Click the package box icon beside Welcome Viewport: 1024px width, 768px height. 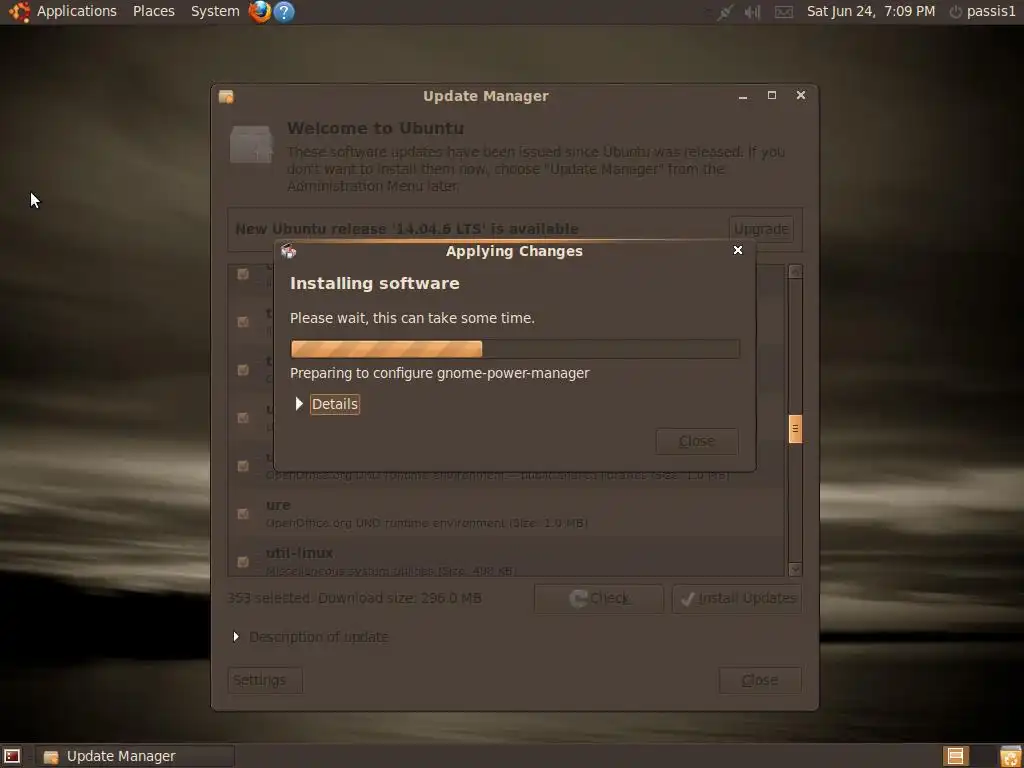(x=251, y=144)
